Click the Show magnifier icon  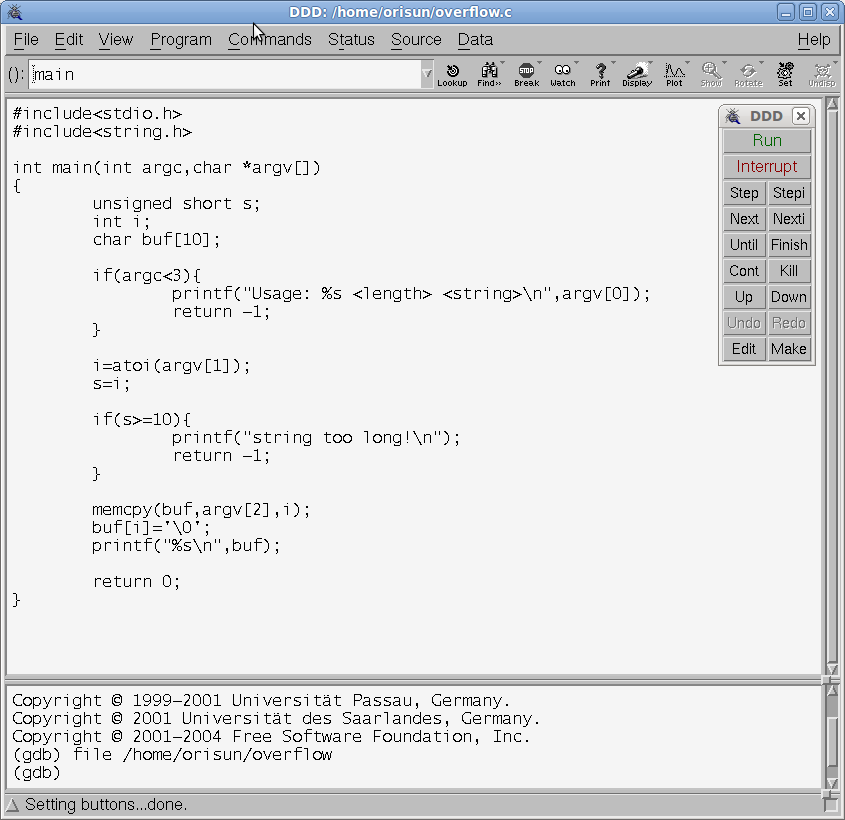tap(711, 74)
